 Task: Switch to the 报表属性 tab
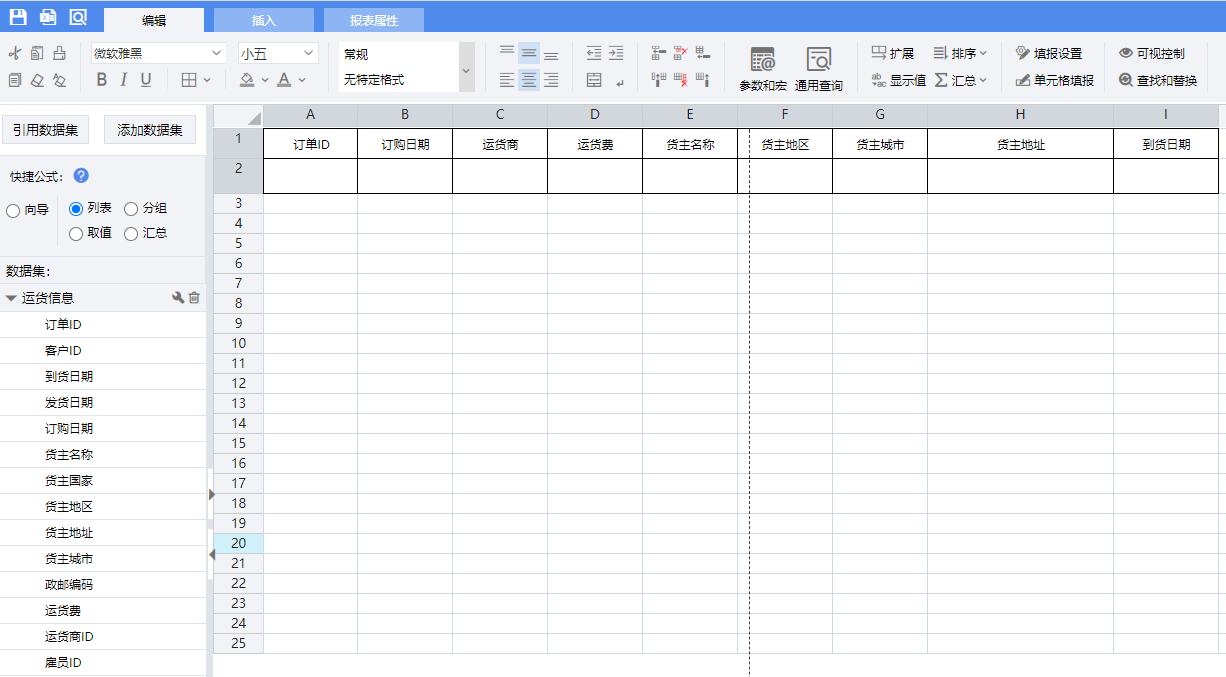374,20
